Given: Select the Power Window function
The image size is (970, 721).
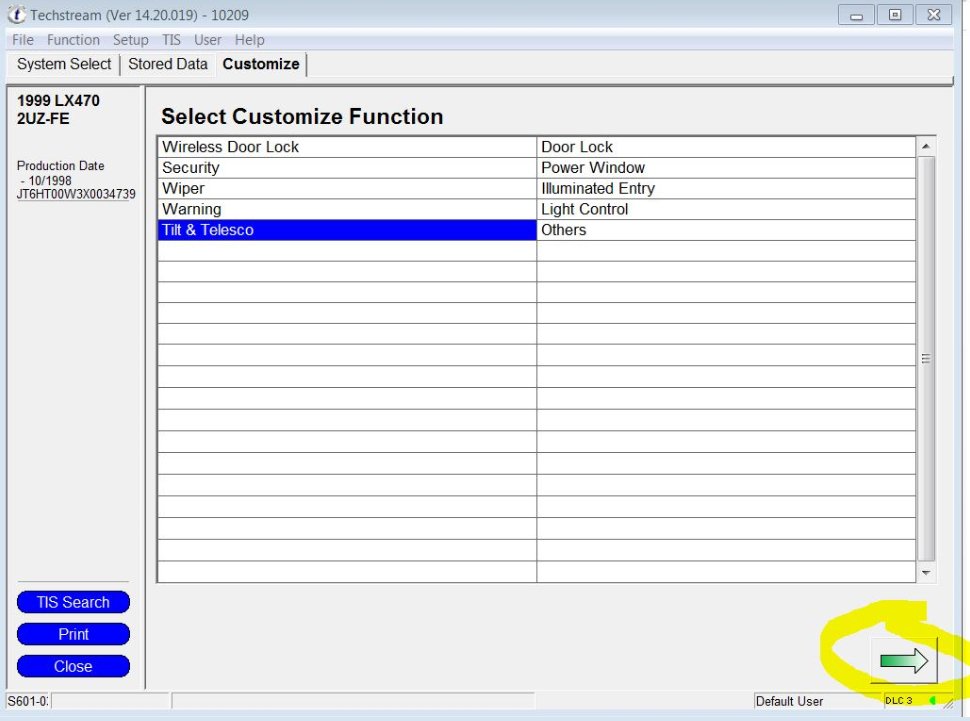Looking at the screenshot, I should (x=726, y=168).
